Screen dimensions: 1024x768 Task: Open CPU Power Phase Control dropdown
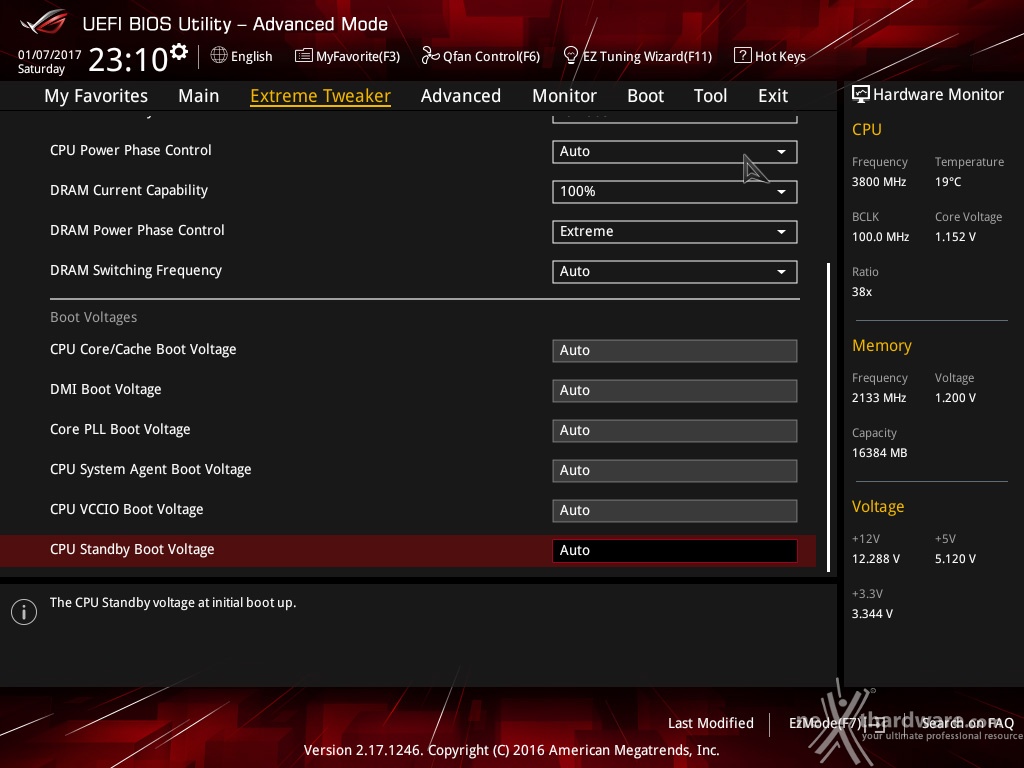tap(675, 152)
